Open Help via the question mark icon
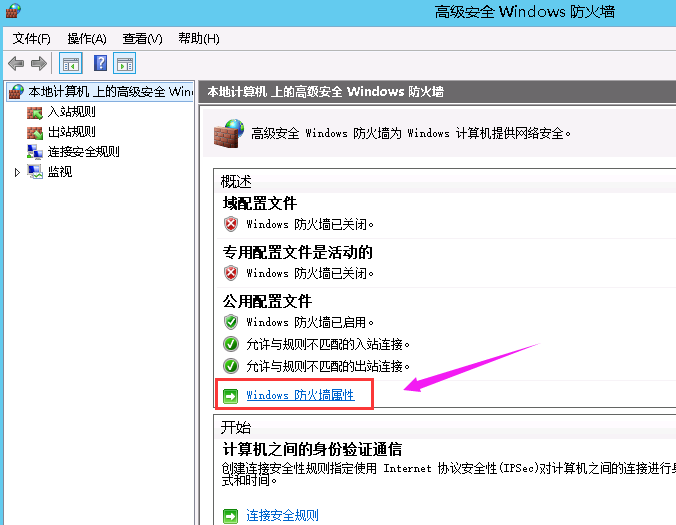The image size is (676, 525). click(100, 63)
